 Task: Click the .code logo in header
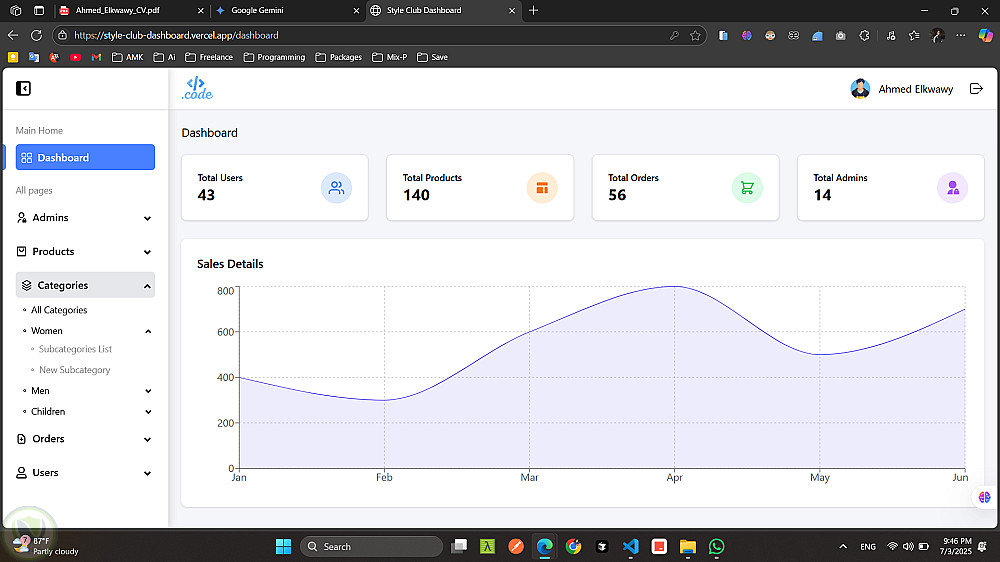197,88
